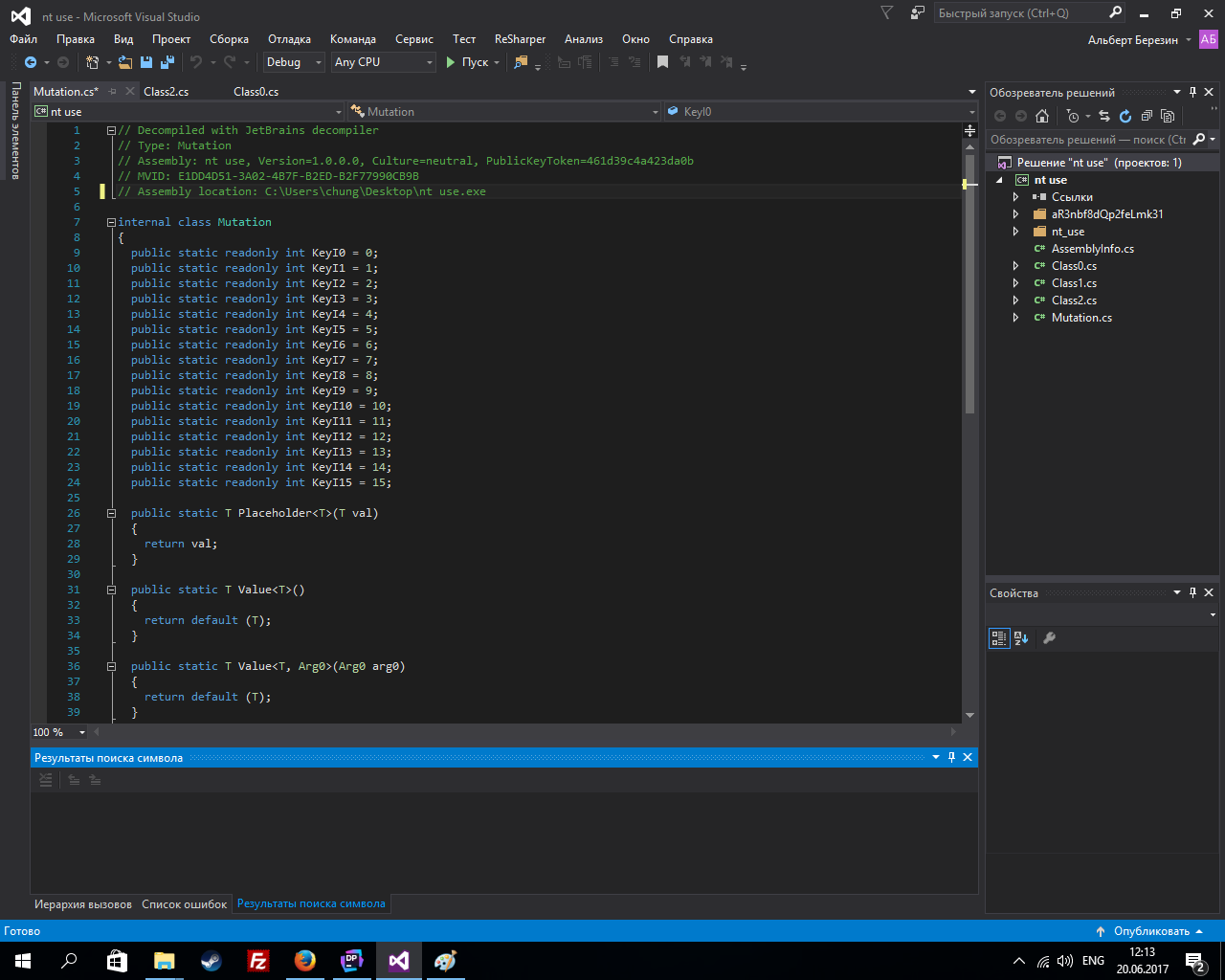Click the Save All toolbar icon
This screenshot has width=1225, height=980.
[x=167, y=62]
